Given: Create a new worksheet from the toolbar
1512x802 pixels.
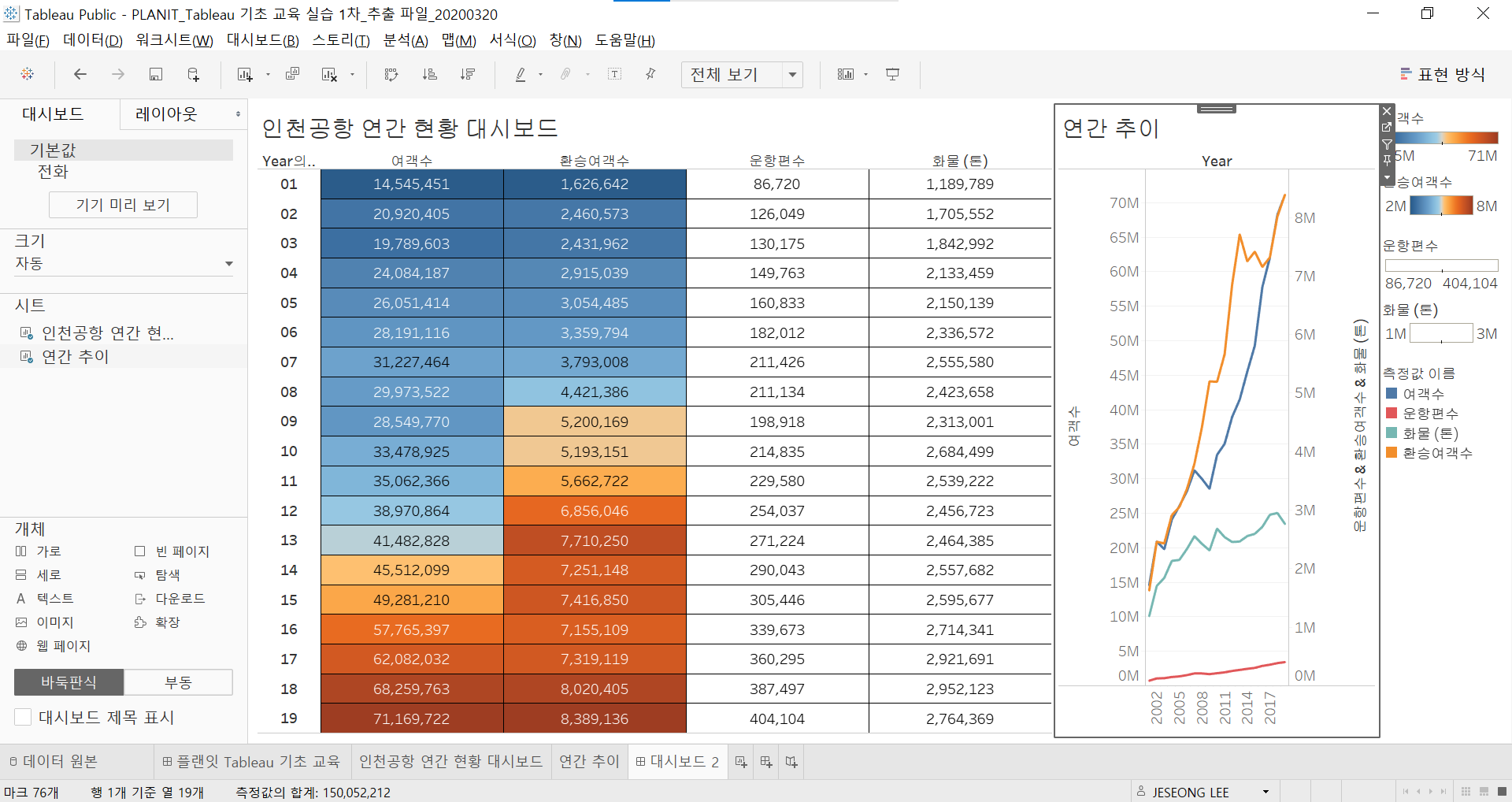Looking at the screenshot, I should [x=245, y=74].
